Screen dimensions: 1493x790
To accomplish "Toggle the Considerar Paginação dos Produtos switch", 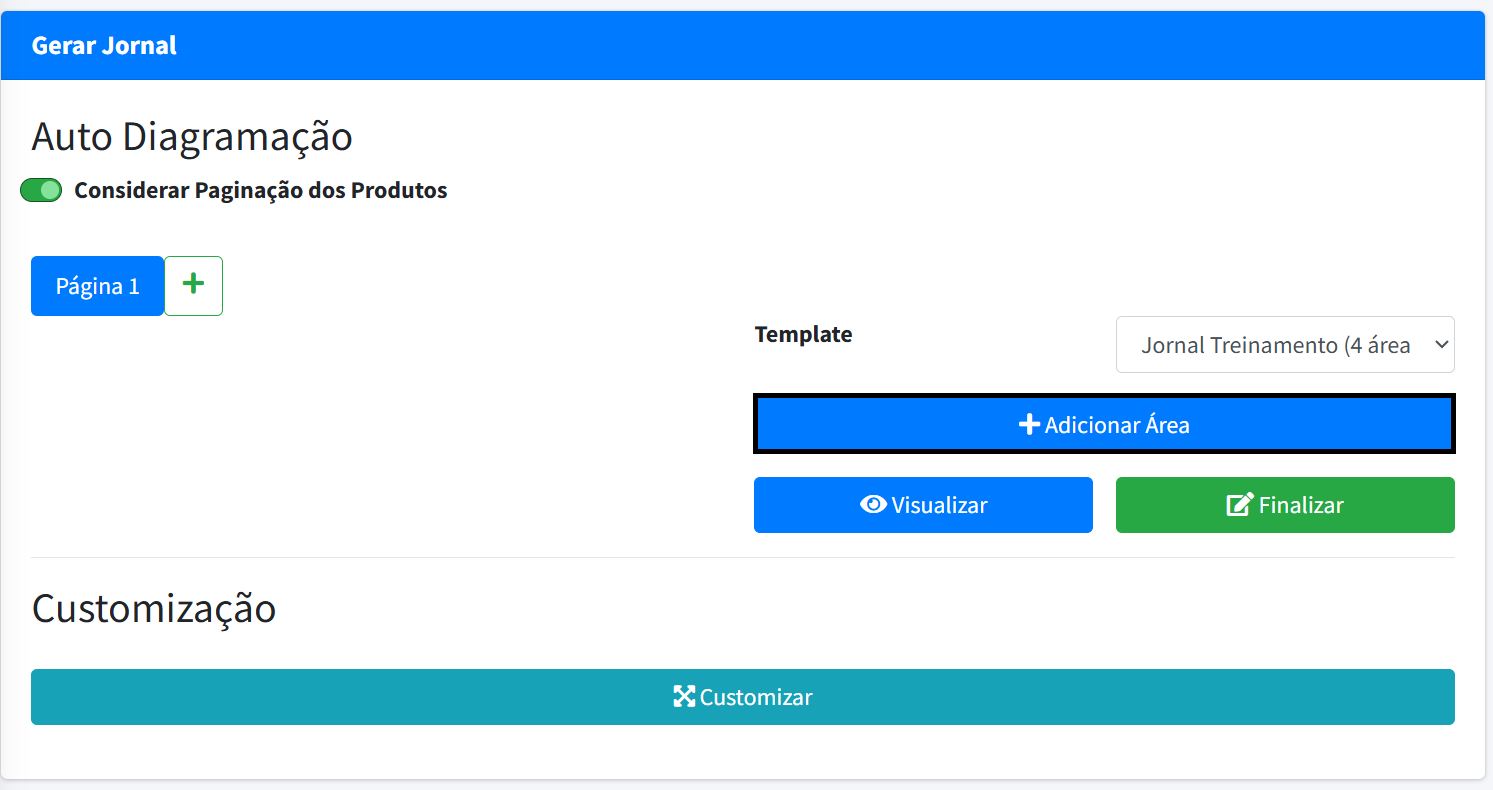I will click(x=41, y=191).
